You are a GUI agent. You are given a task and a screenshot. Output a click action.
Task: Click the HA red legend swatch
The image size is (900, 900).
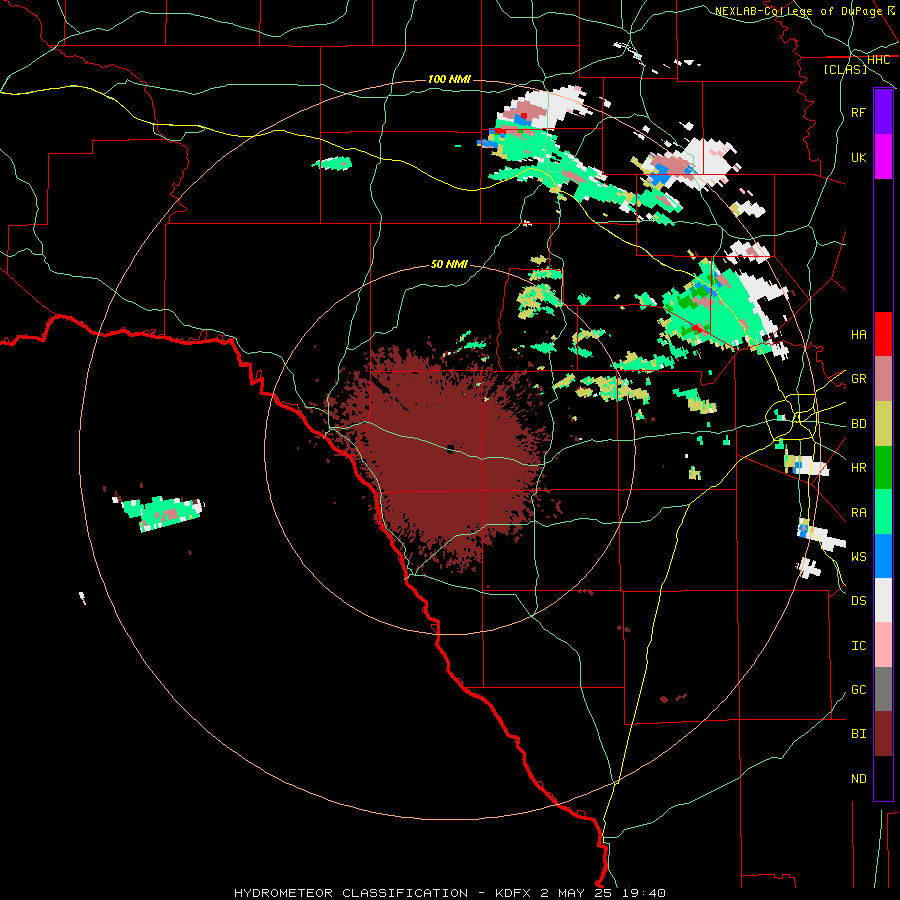point(883,334)
